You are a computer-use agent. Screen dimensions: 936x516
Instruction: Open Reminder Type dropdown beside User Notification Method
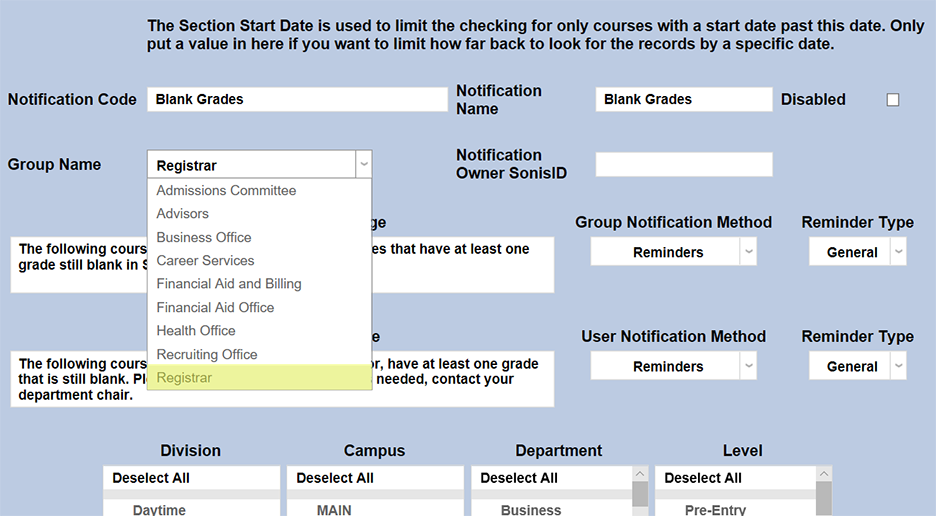[898, 367]
